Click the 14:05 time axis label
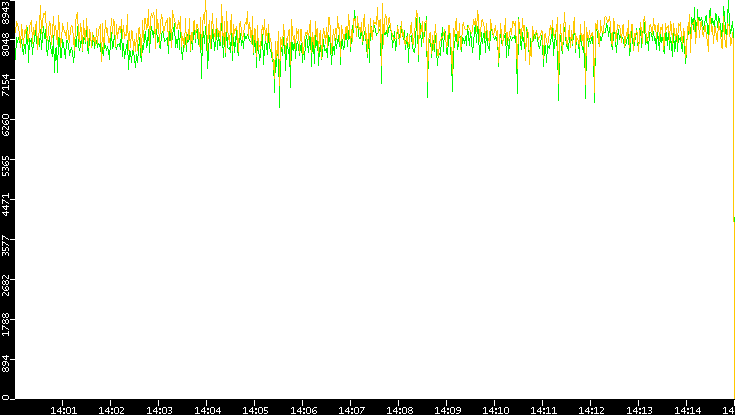Image resolution: width=735 pixels, height=415 pixels. [x=255, y=410]
